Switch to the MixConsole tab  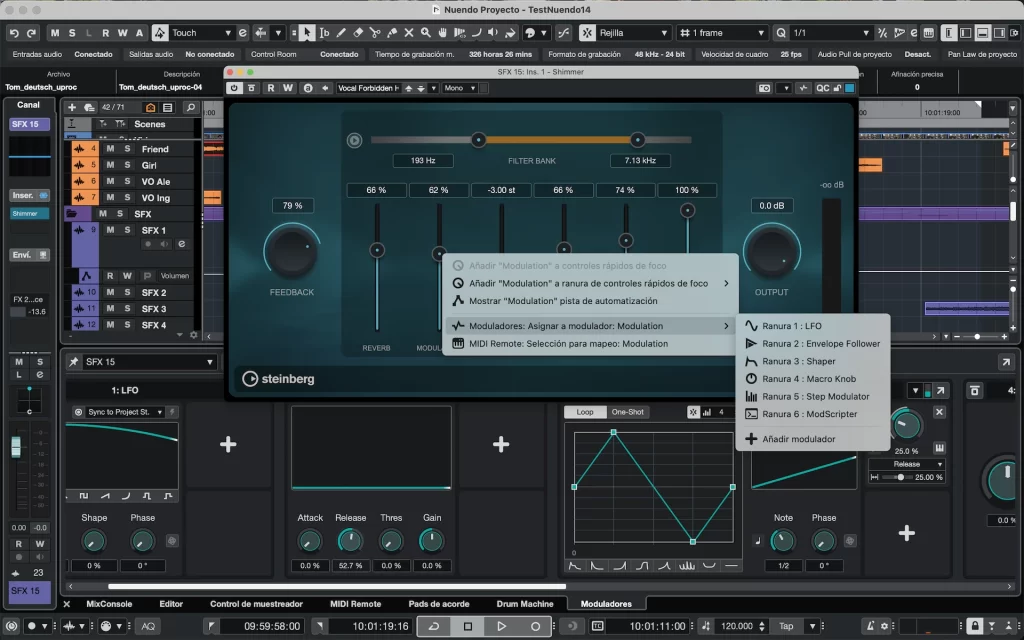[109, 604]
